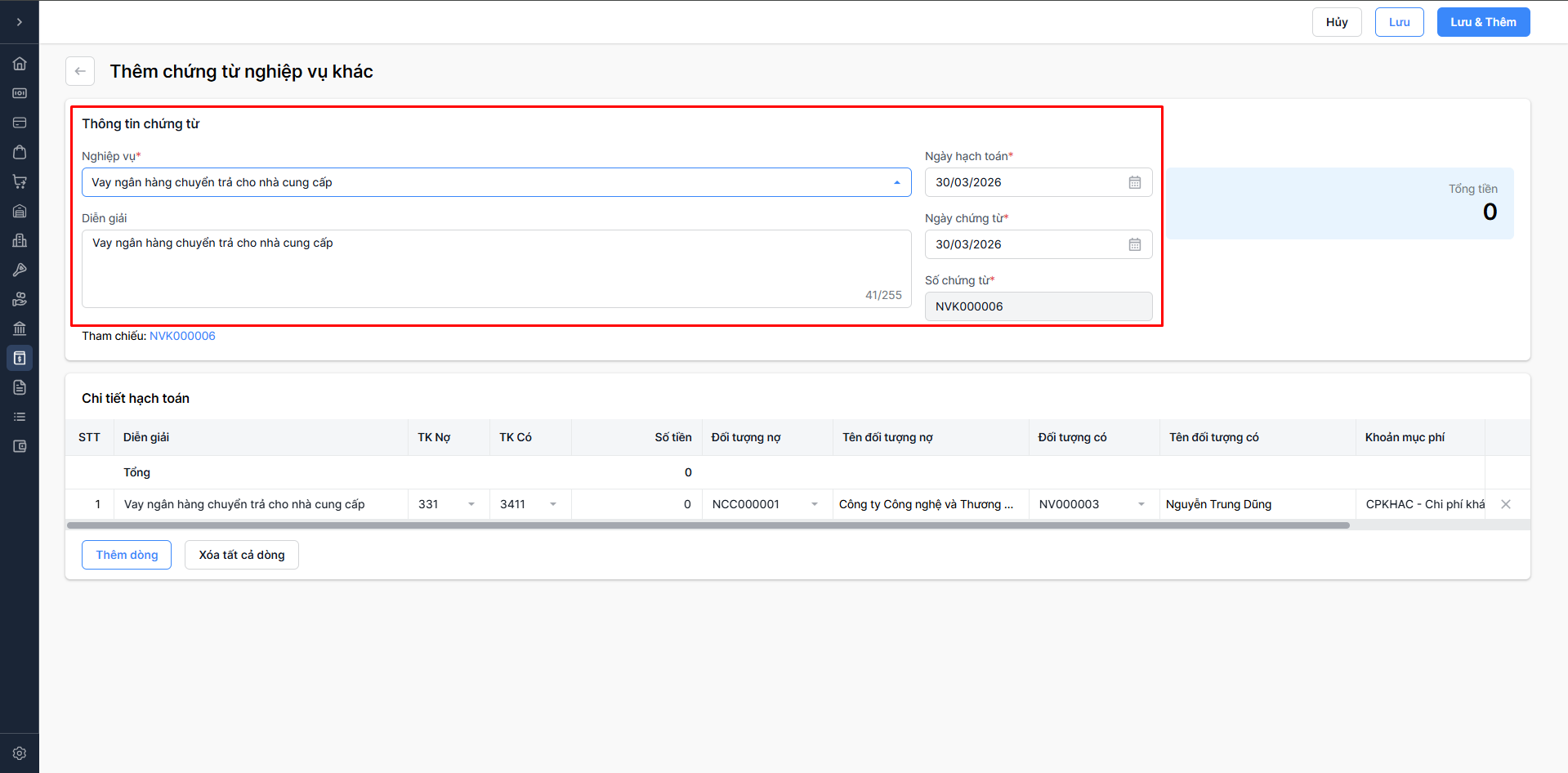Open the bank card icon in the sidebar

[20, 123]
